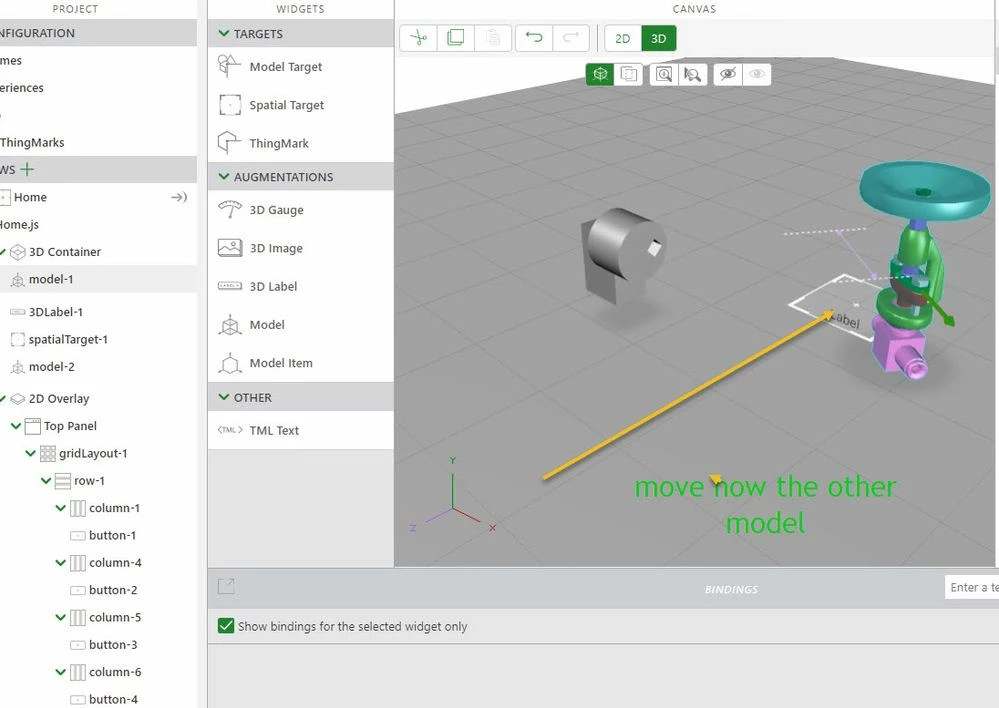Collapse the OTHER widget section
Screen dimensions: 999x708
224,397
